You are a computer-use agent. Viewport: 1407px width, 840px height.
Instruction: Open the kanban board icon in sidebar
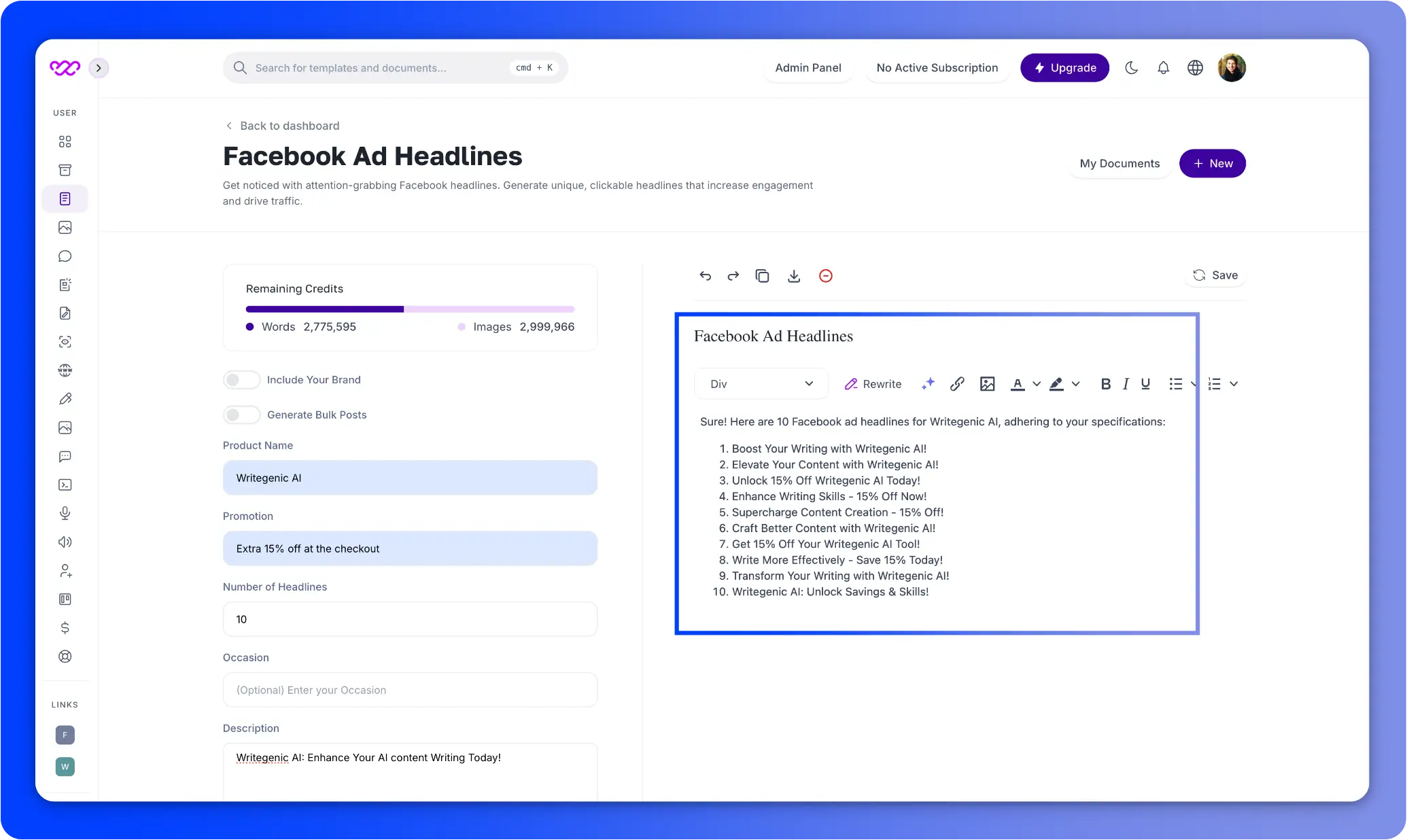coord(65,599)
